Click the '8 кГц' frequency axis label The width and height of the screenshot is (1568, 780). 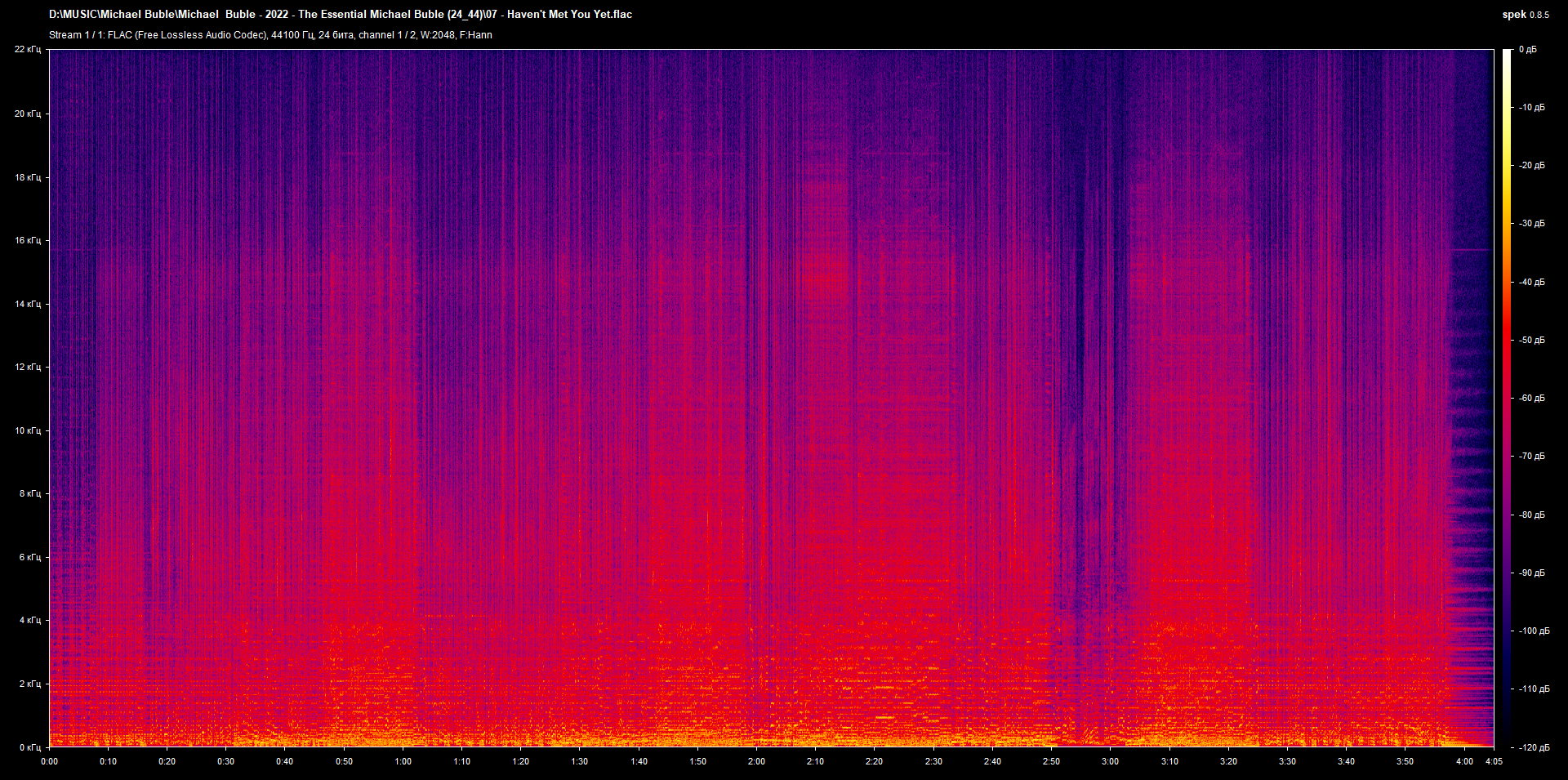pyautogui.click(x=30, y=493)
